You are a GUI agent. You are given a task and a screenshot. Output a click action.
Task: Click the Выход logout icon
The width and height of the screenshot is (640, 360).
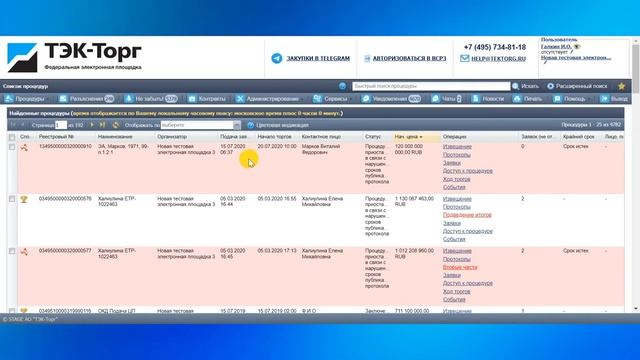tap(604, 99)
